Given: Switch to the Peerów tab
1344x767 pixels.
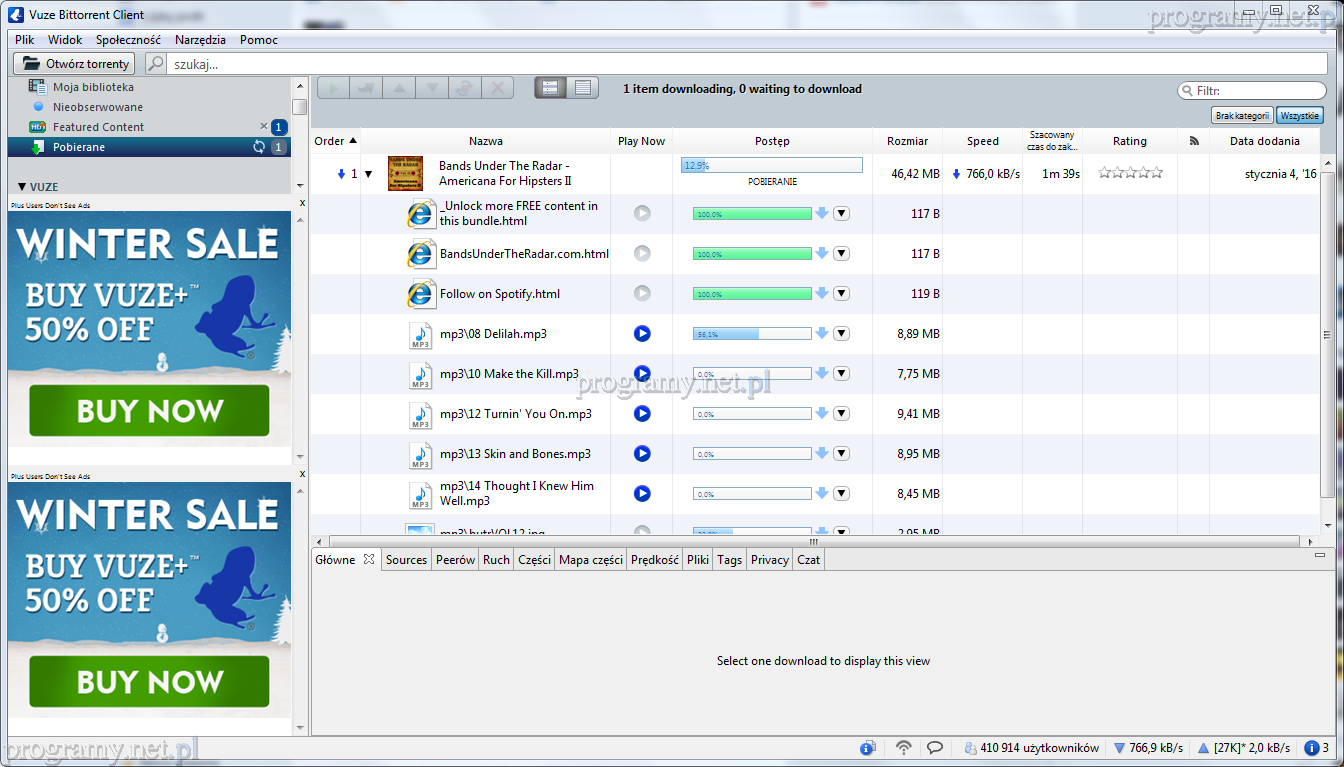Looking at the screenshot, I should (x=455, y=560).
